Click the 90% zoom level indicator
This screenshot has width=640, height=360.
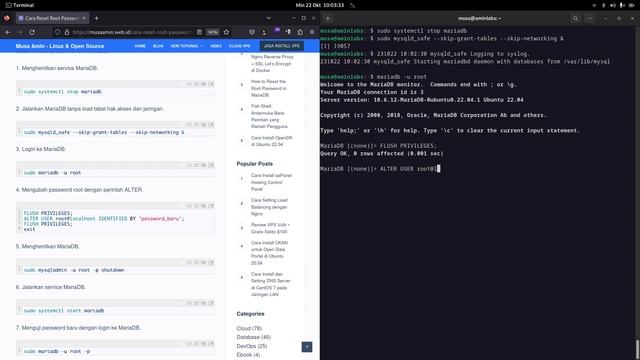click(x=213, y=32)
